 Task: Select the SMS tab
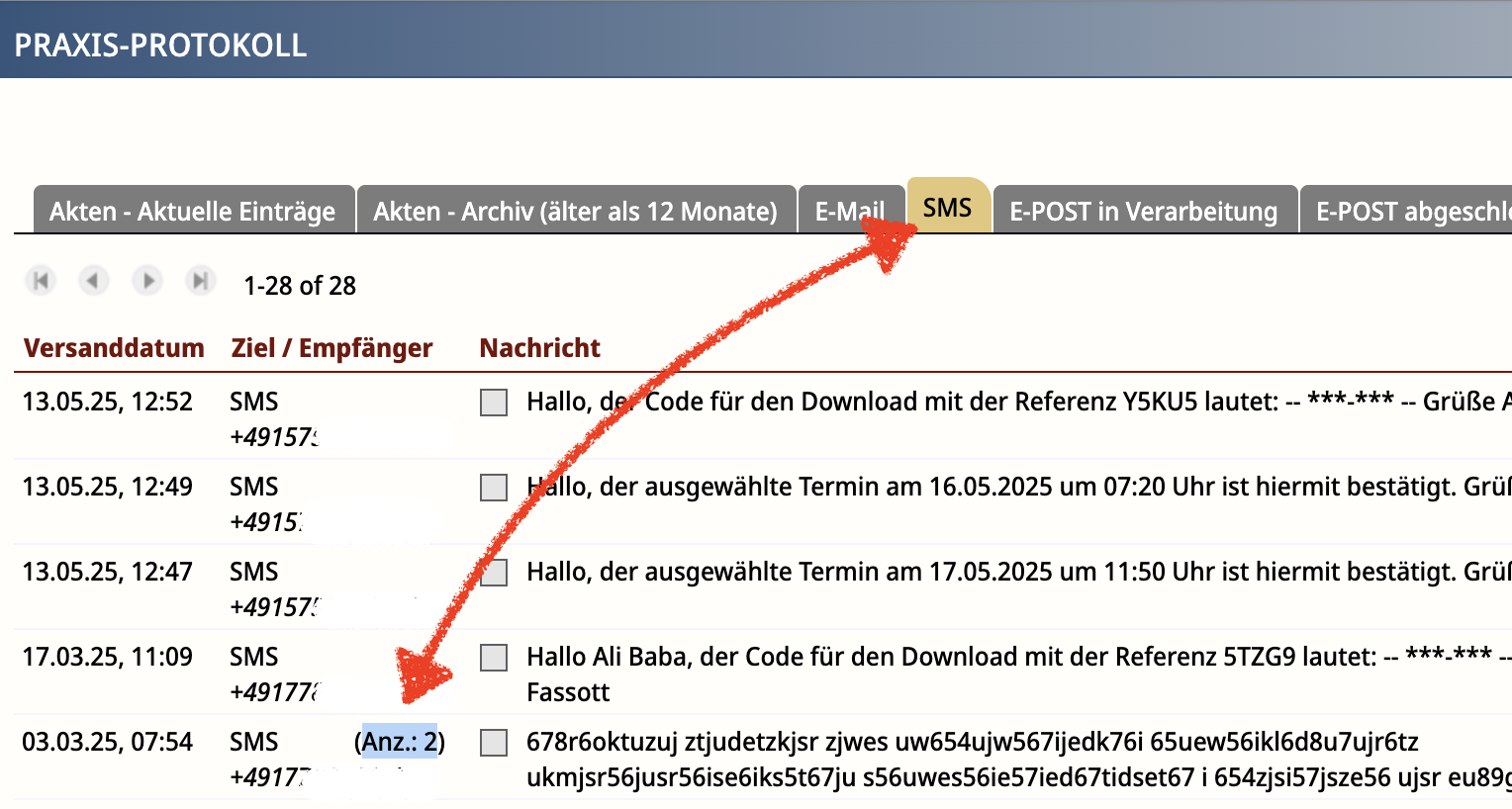pos(947,207)
